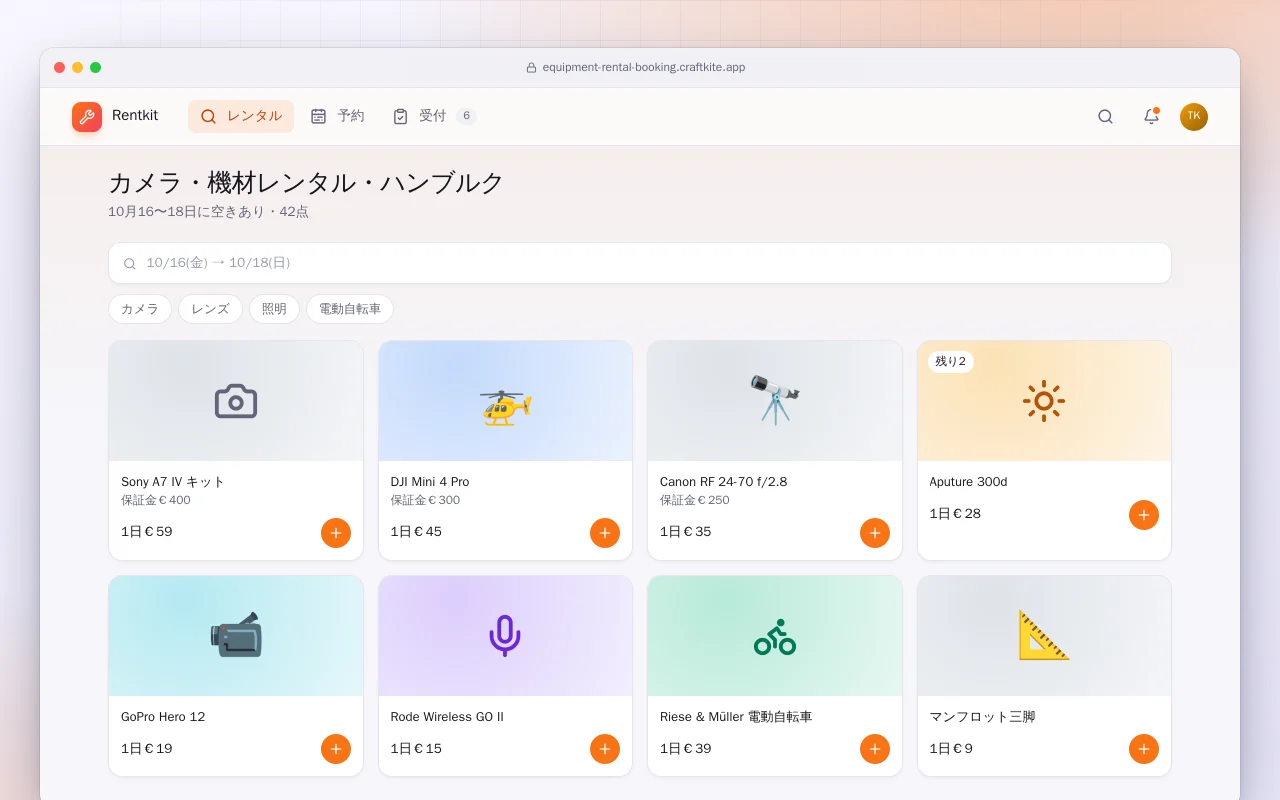Click the Rentkit wrench logo icon
The width and height of the screenshot is (1280, 800).
point(87,117)
